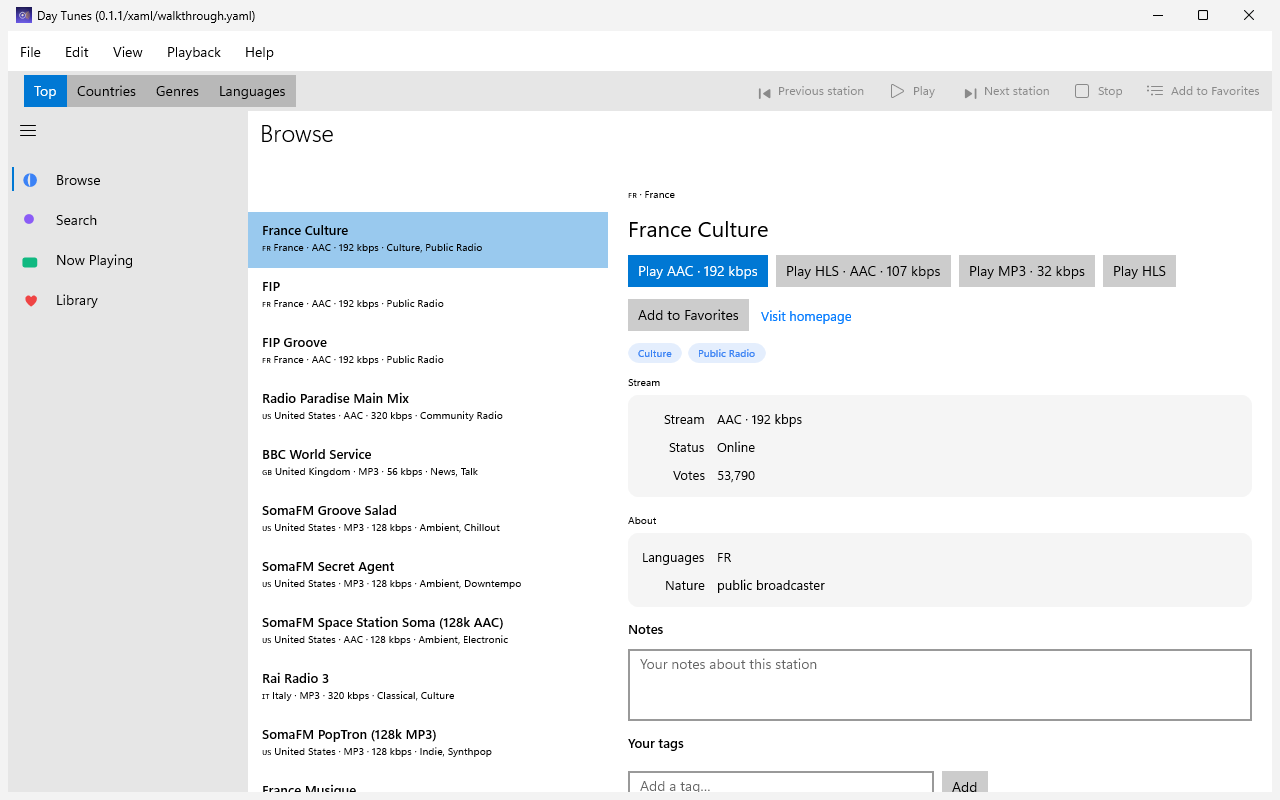Viewport: 1280px width, 800px height.
Task: Select SomaFM Space Station Soma station
Action: click(428, 632)
